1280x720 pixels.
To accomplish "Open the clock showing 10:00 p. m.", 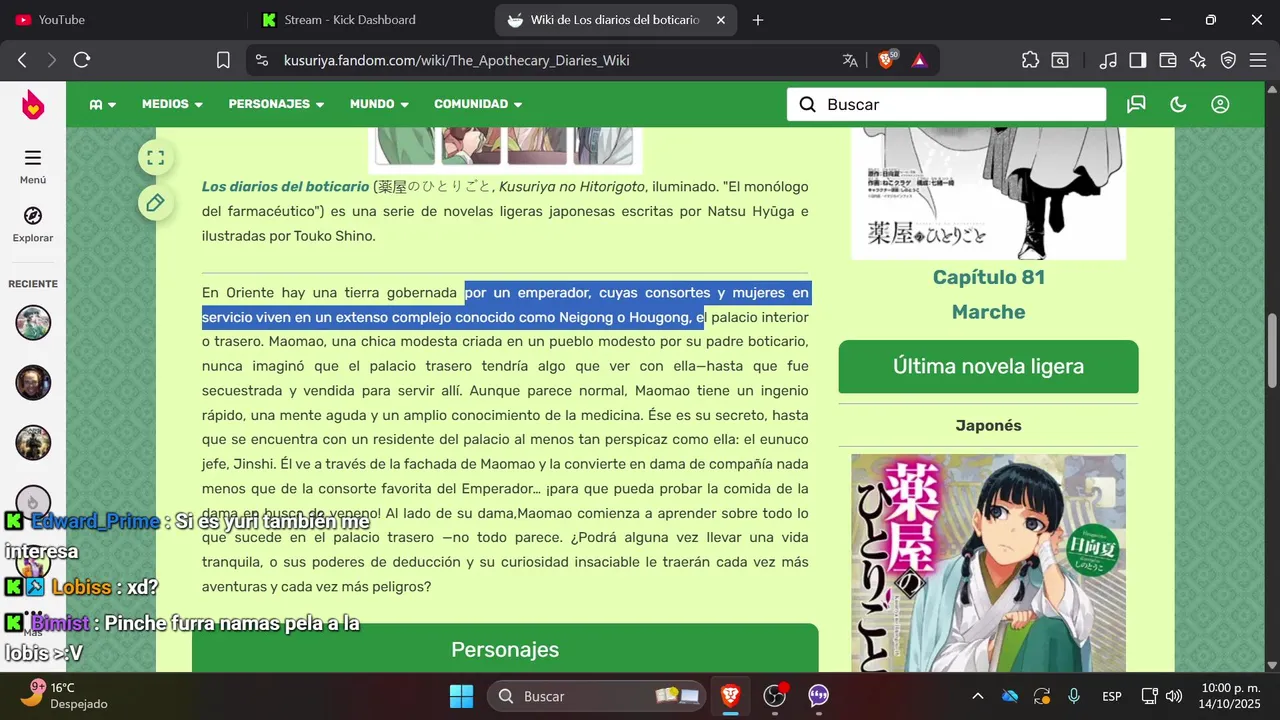I will (1229, 695).
